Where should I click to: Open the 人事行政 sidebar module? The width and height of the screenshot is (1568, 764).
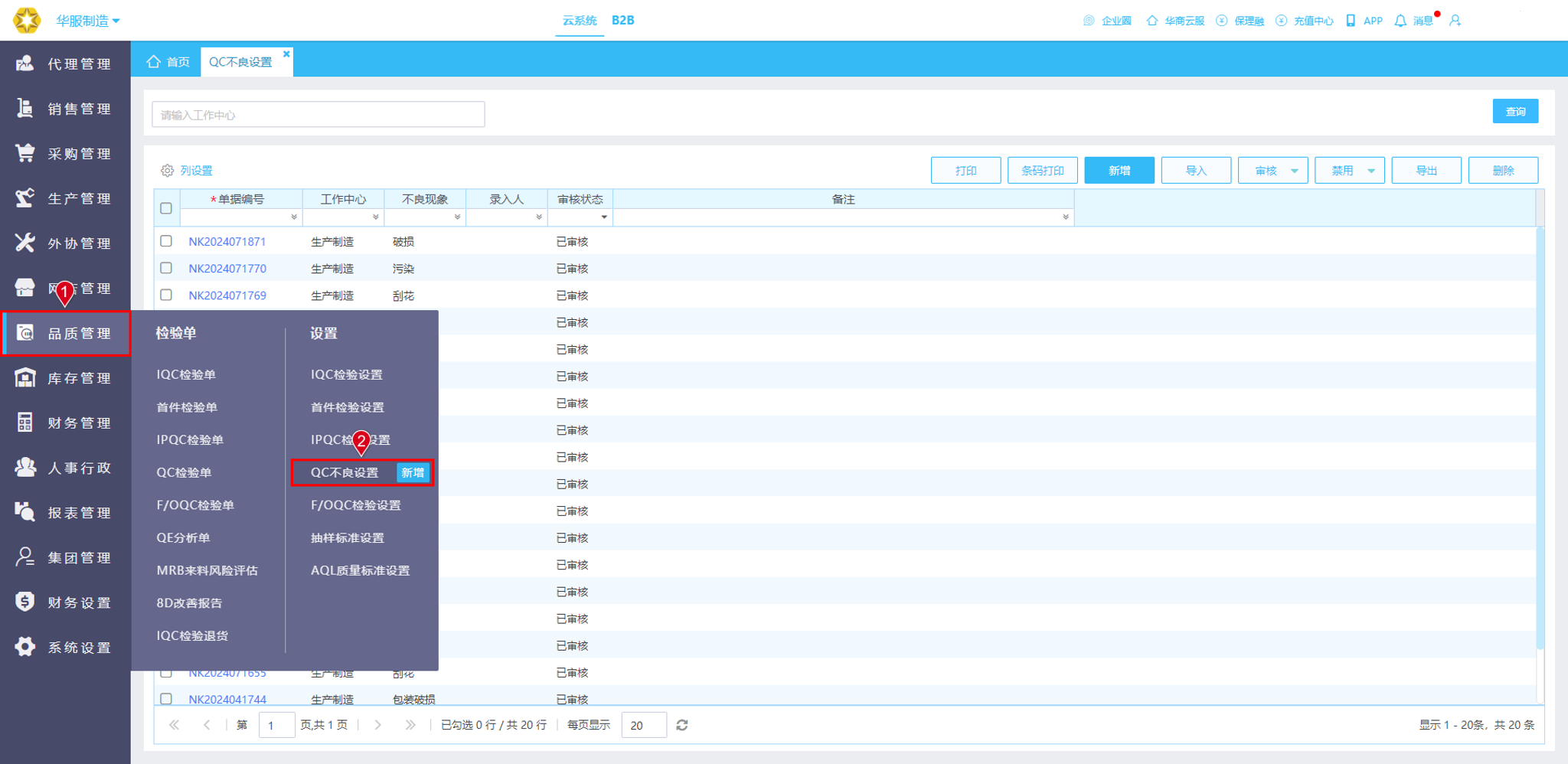[x=65, y=468]
